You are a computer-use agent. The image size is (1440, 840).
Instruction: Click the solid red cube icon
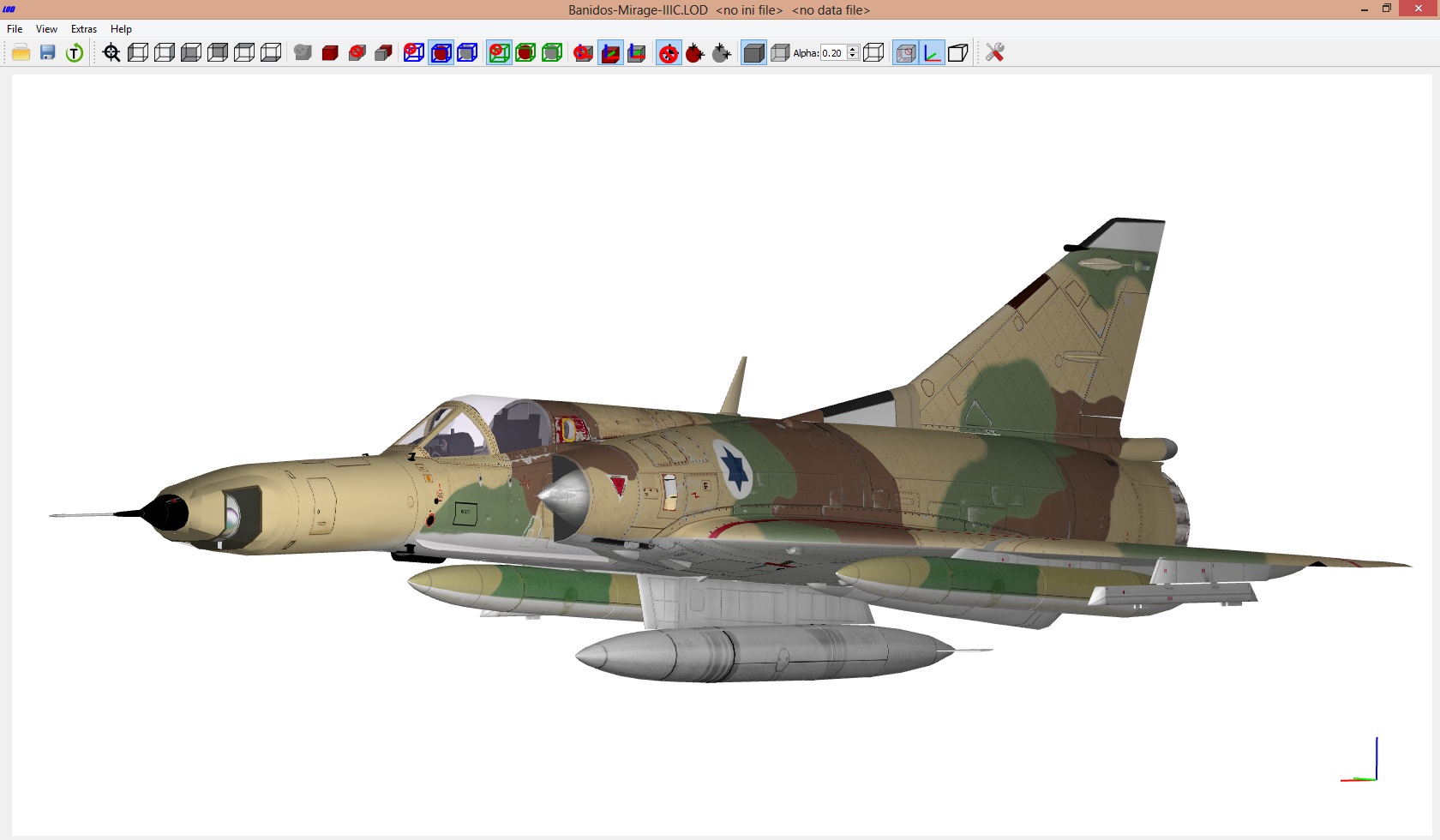coord(330,53)
